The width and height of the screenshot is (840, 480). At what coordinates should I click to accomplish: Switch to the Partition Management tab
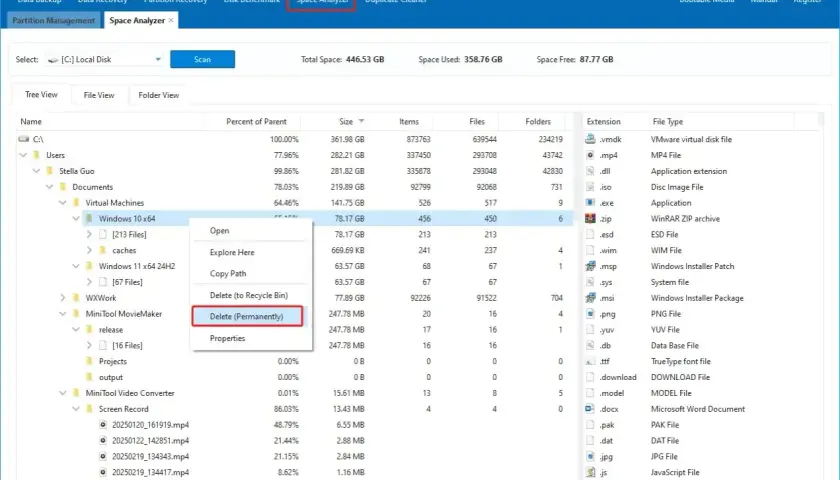click(54, 20)
